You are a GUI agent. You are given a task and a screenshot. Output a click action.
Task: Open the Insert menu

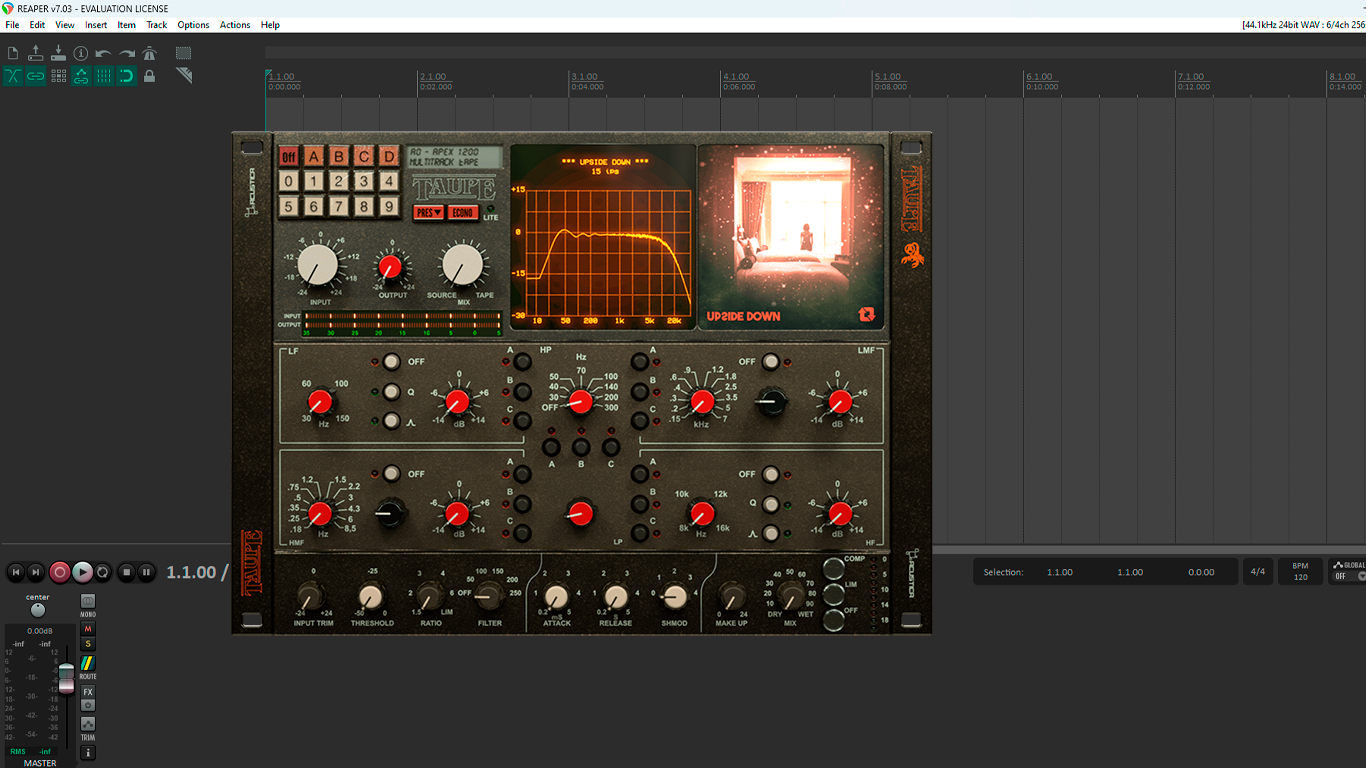coord(96,25)
